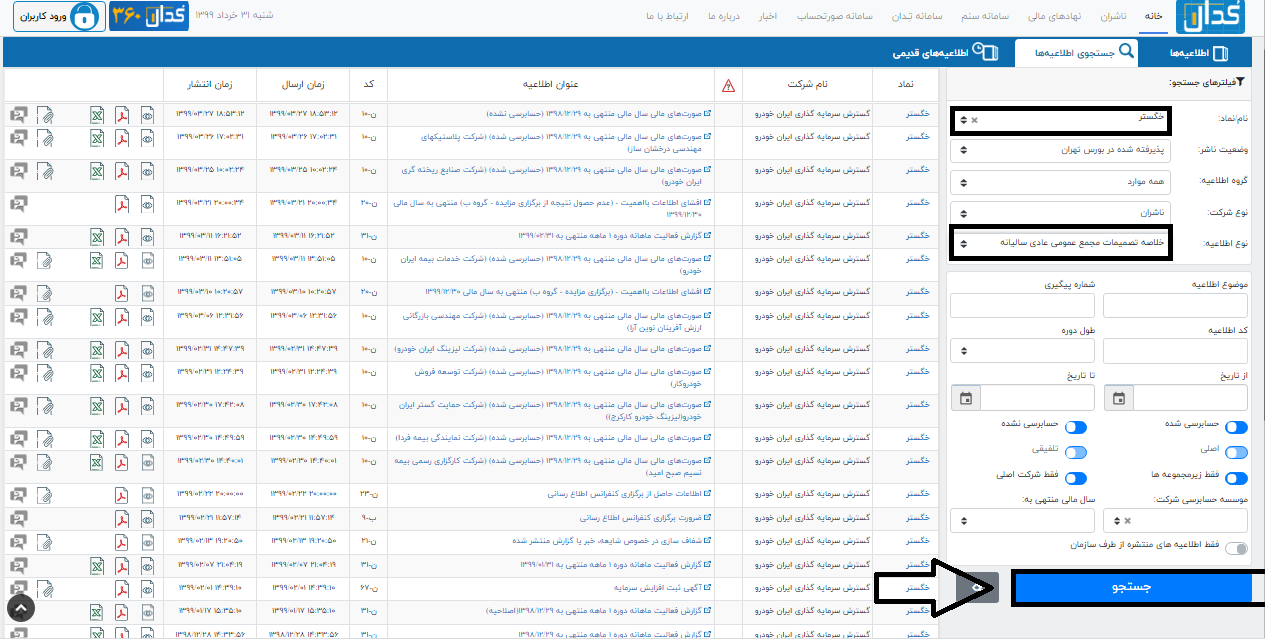Toggle 'فقط شرکت اصلی' switch

[1075, 478]
